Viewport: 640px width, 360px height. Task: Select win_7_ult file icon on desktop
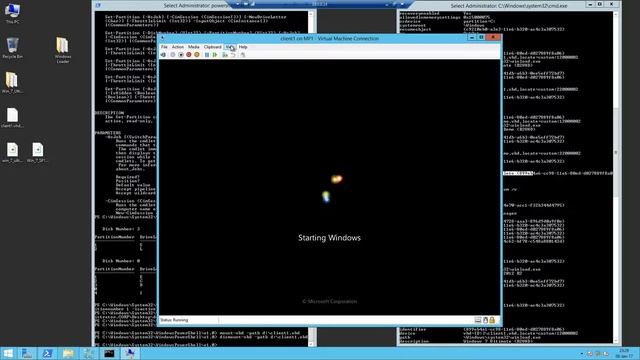(x=12, y=153)
